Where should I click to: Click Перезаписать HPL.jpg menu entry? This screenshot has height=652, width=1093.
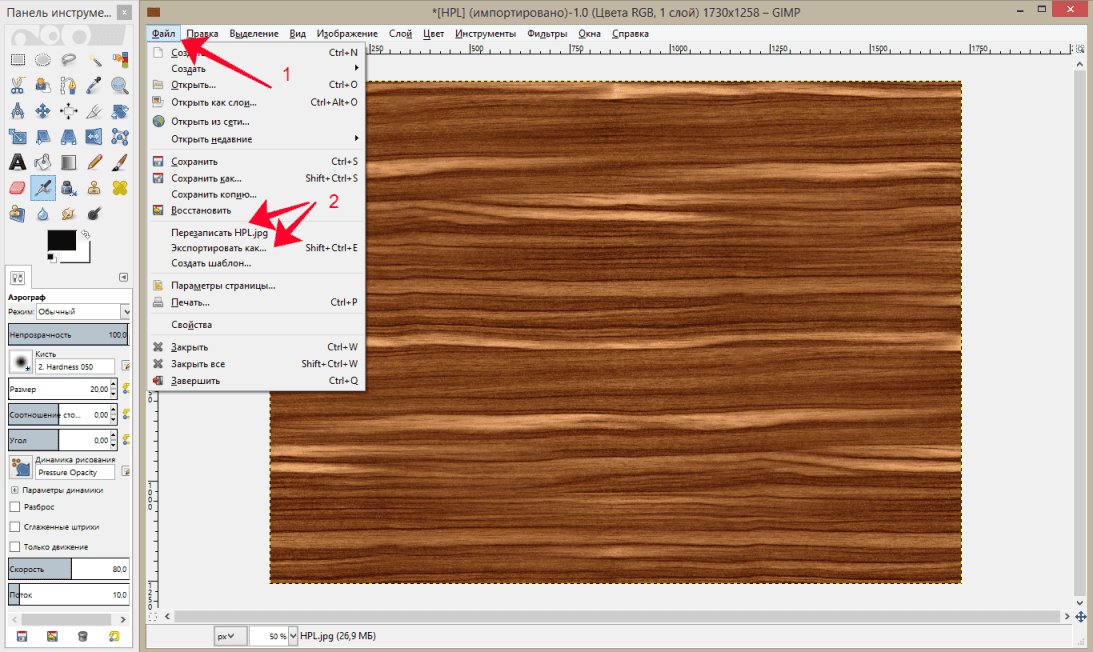(212, 232)
